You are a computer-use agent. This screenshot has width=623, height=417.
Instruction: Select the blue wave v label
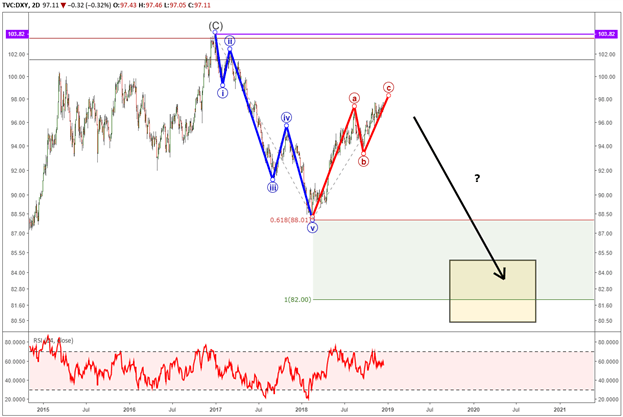click(x=313, y=228)
